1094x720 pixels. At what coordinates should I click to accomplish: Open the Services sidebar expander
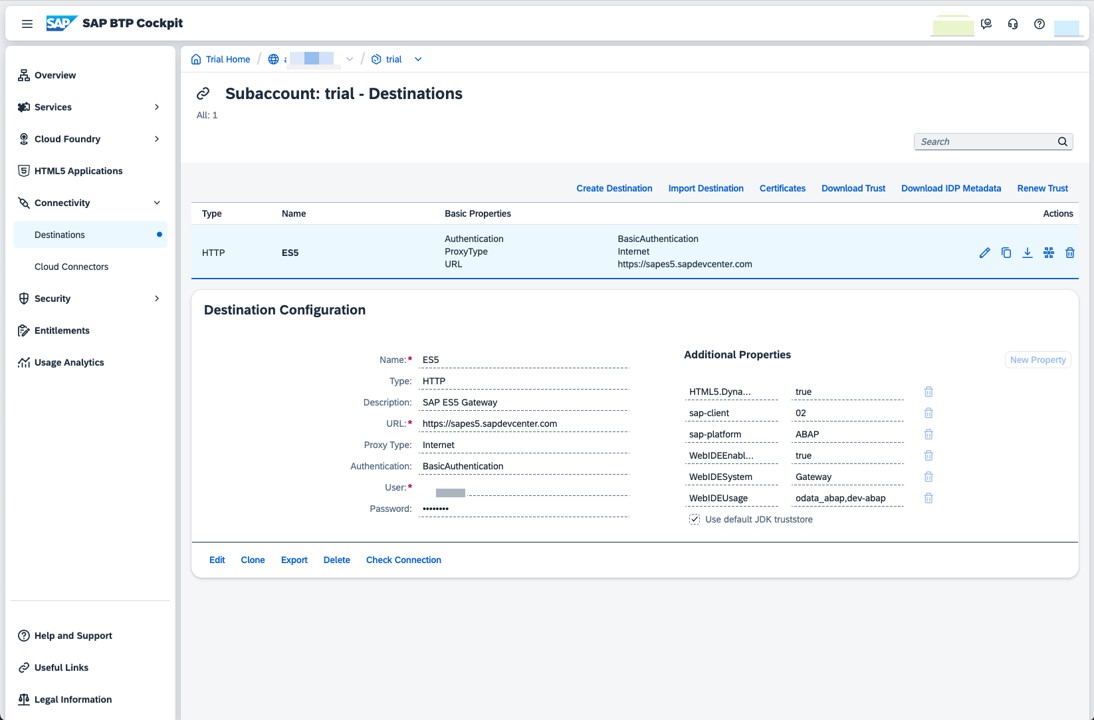tap(157, 107)
